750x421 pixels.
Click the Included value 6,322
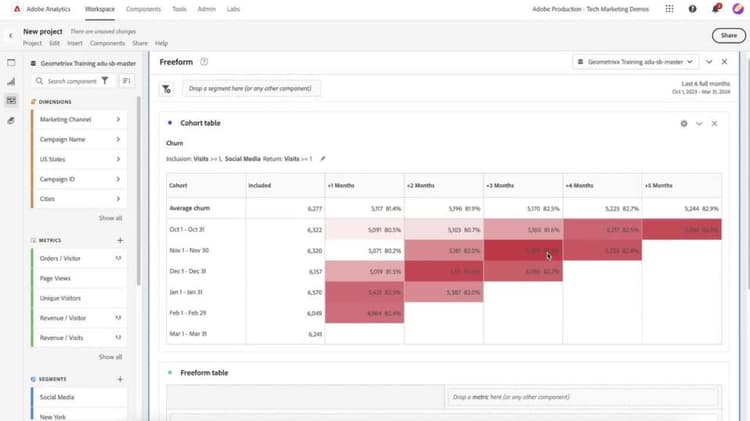314,230
